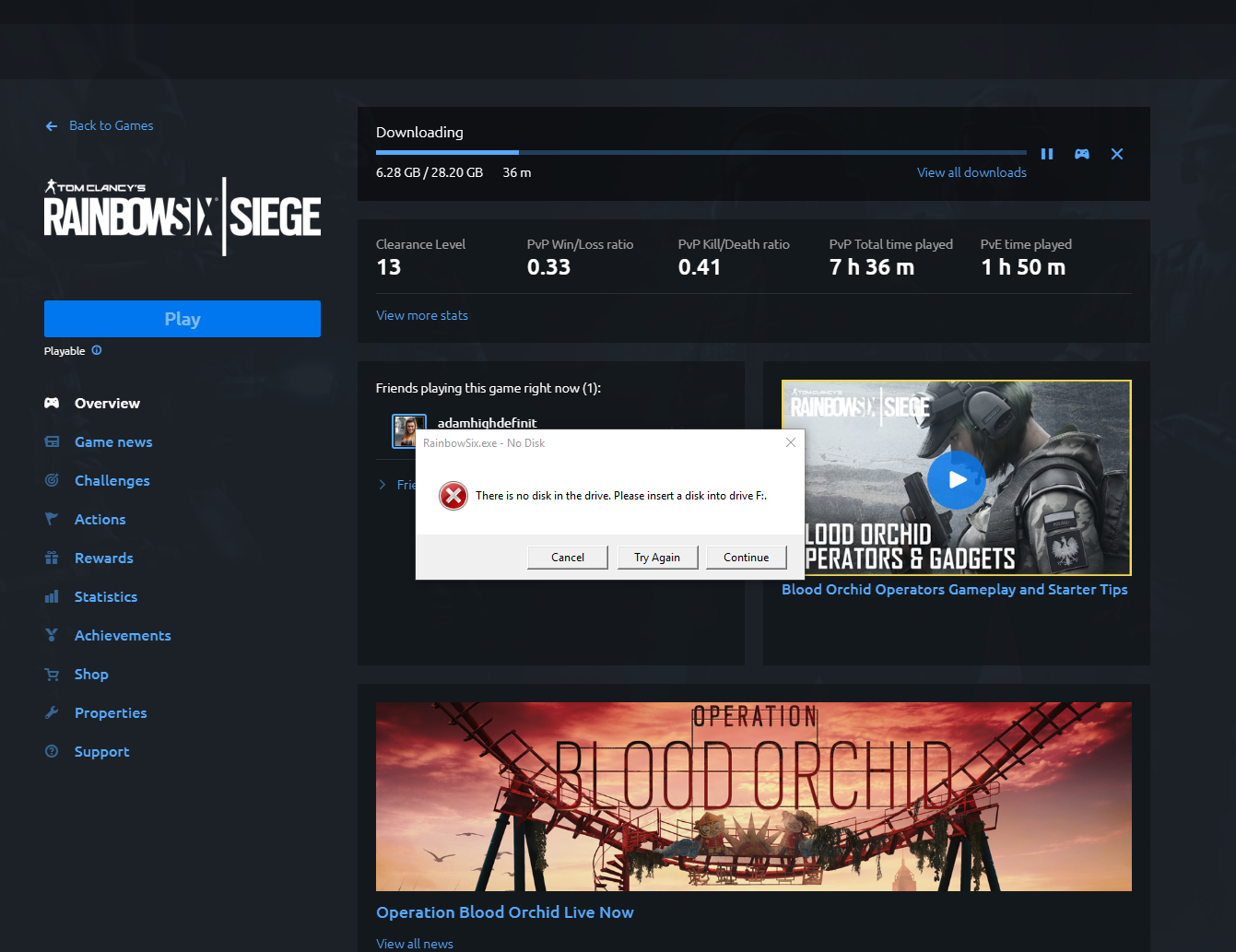Click the download progress bar

[x=701, y=152]
